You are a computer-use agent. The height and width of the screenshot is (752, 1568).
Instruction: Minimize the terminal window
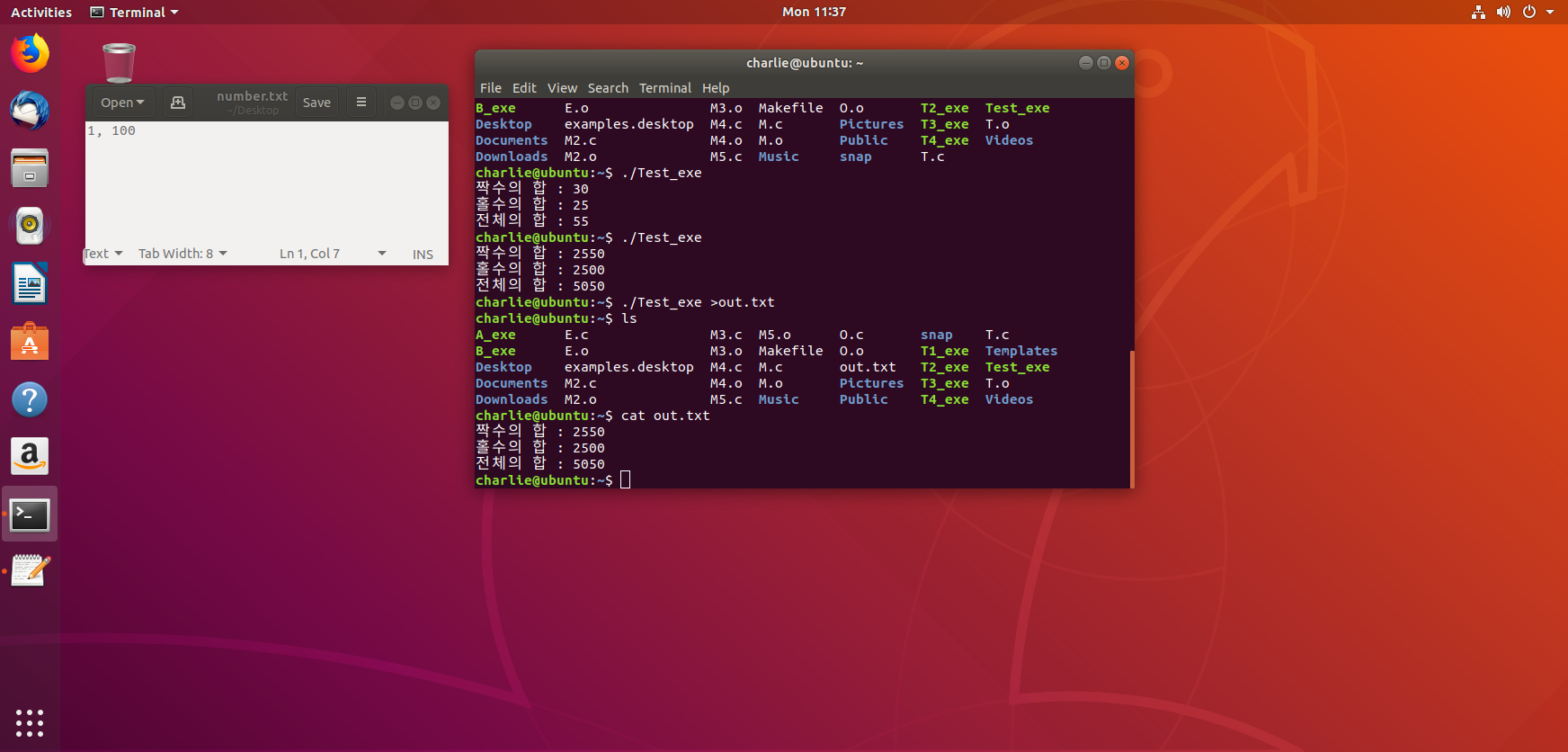(1085, 63)
